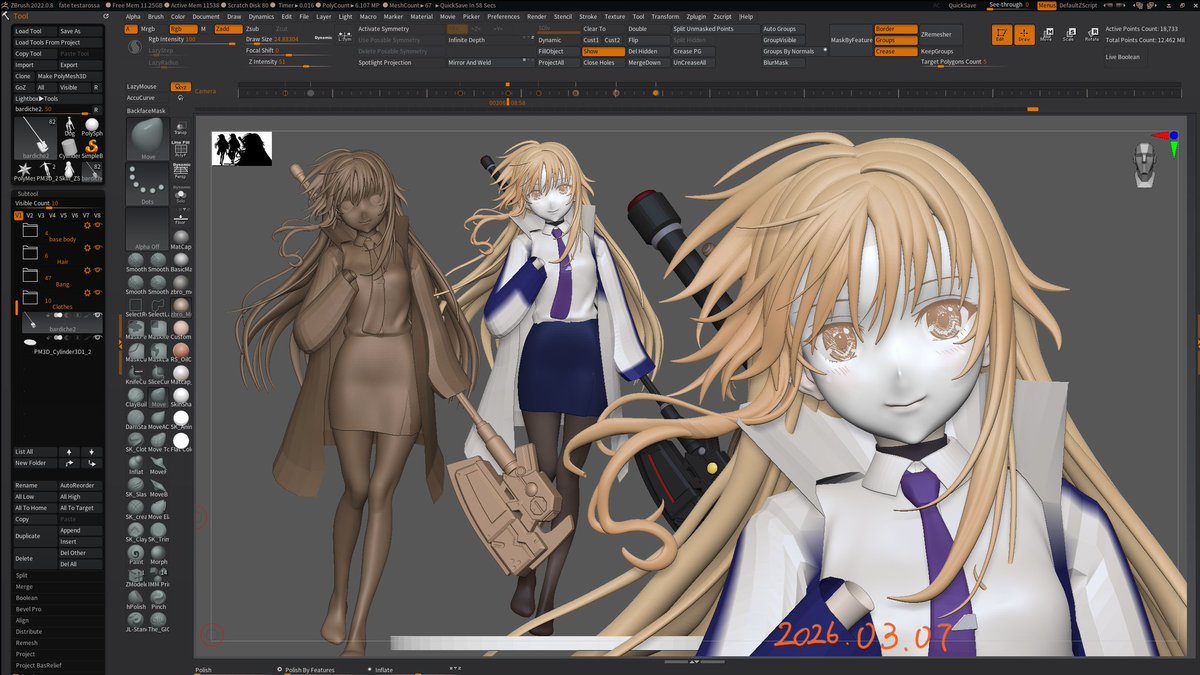Choose the SliceCurve brush
Image resolution: width=1200 pixels, height=675 pixels.
158,374
